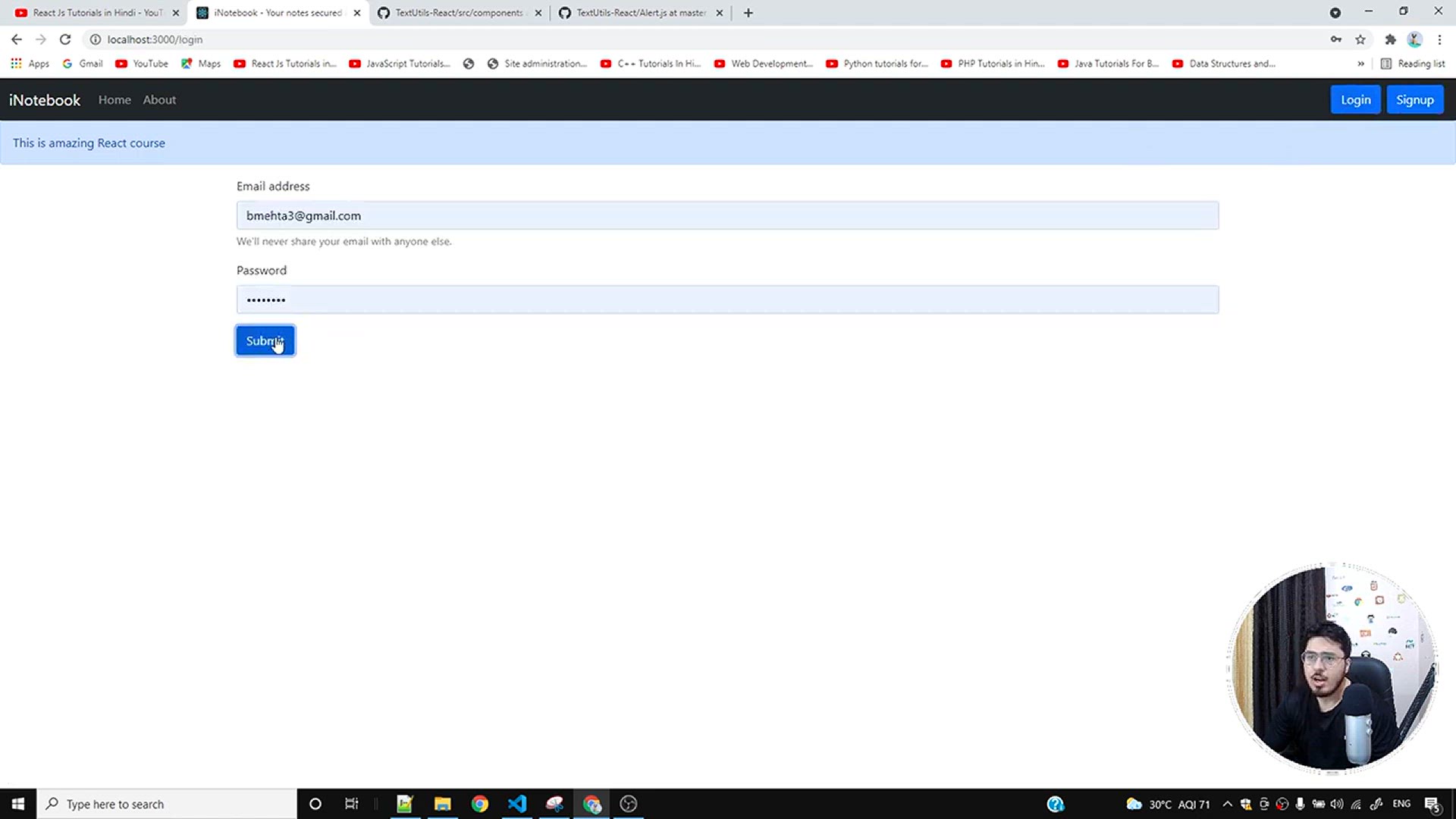Viewport: 1456px width, 819px height.
Task: Show hidden system tray icons
Action: point(1227,804)
